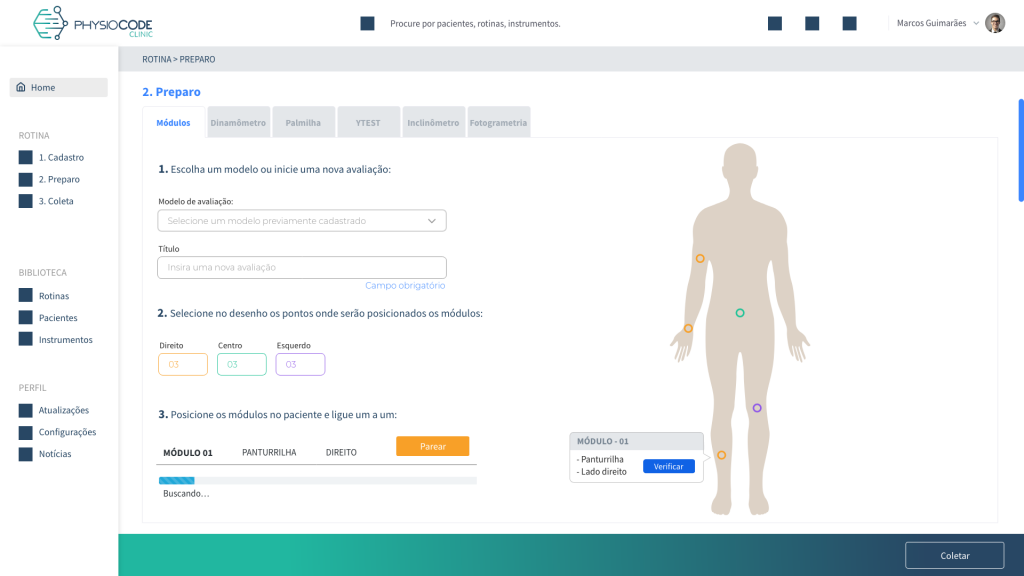Open Pacientes via its sidebar icon
Viewport: 1024px width, 576px height.
[26, 318]
